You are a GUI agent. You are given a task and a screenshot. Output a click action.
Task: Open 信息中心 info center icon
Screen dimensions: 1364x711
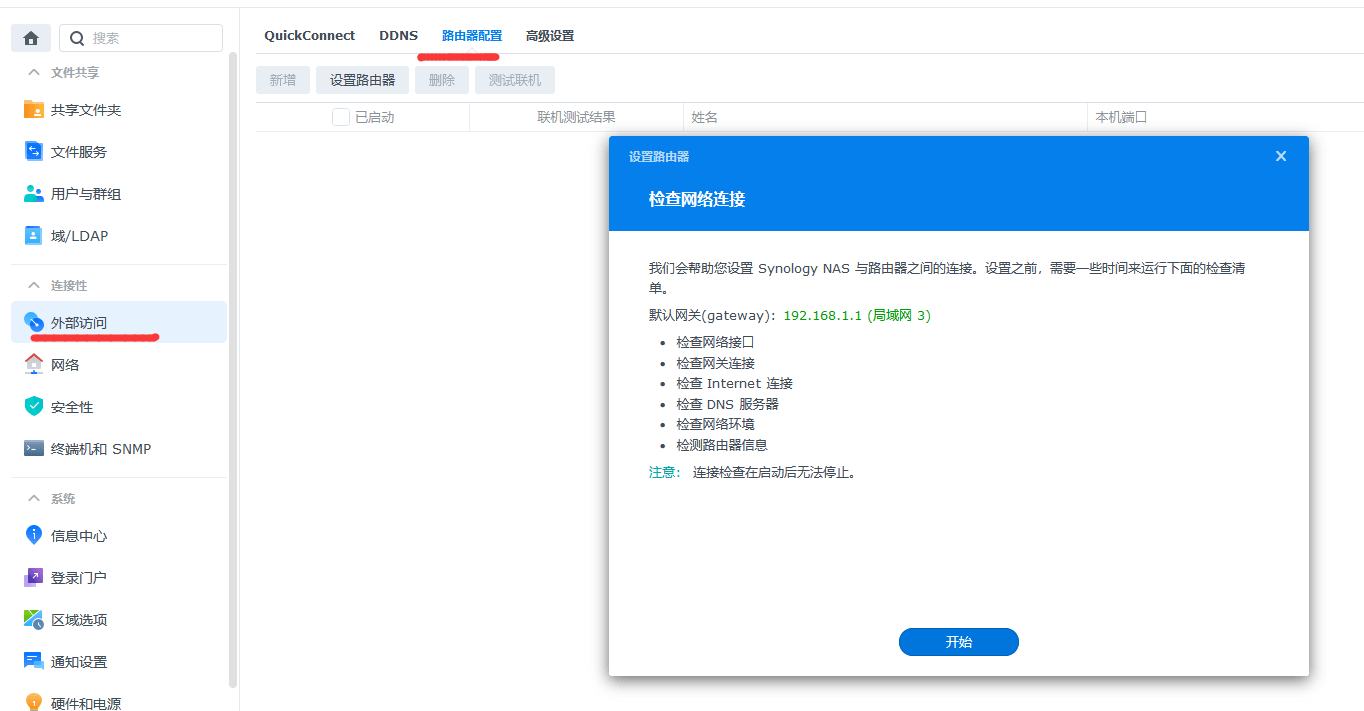(34, 536)
